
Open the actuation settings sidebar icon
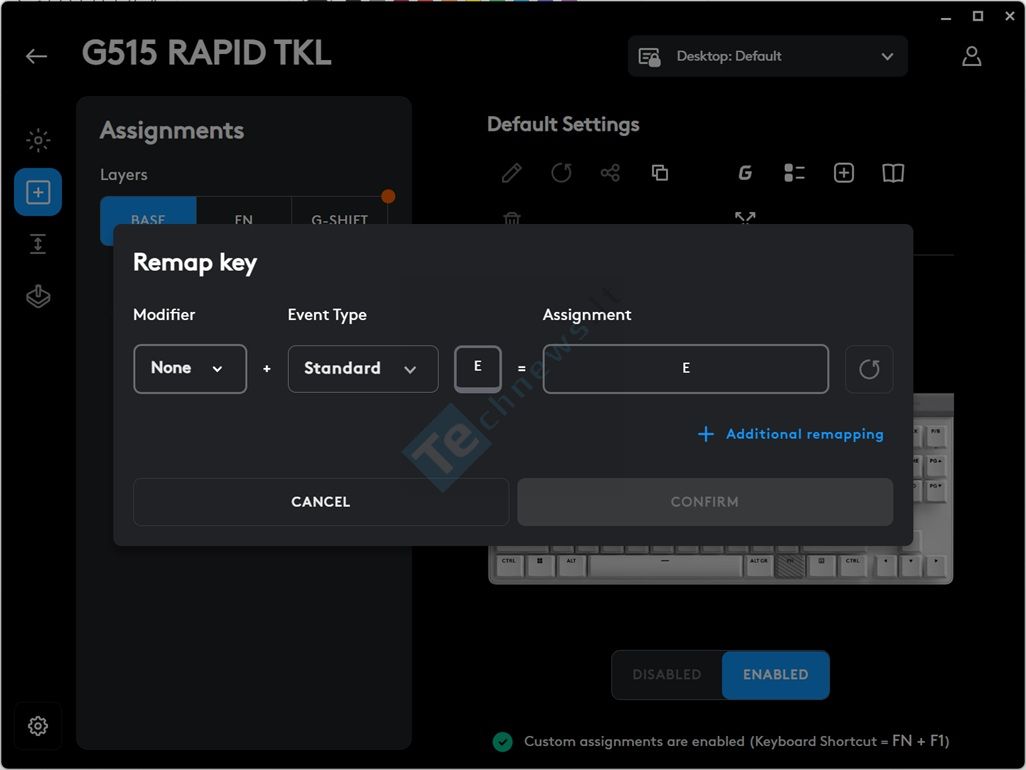tap(38, 244)
